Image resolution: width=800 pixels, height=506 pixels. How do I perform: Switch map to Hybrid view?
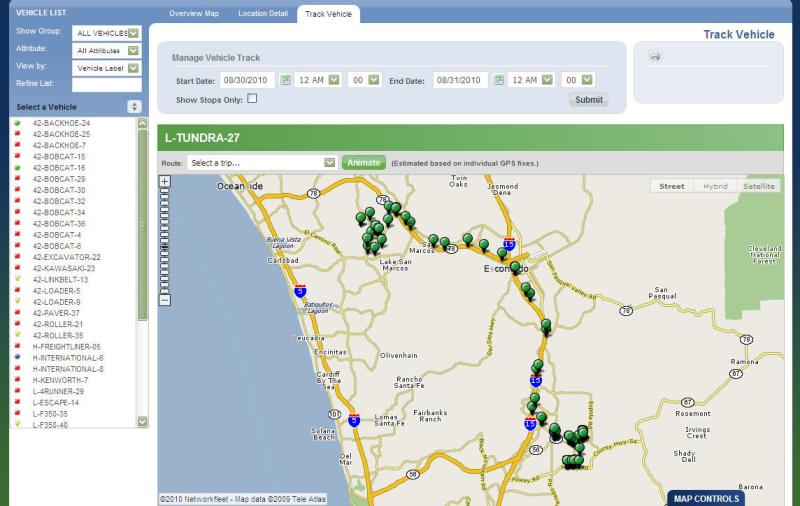(x=715, y=186)
